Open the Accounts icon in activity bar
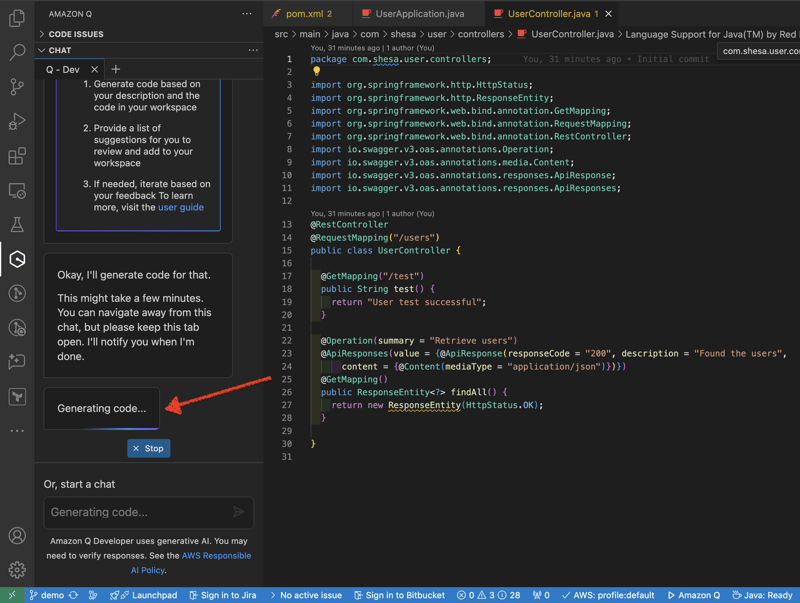This screenshot has height=603, width=800. pos(17,536)
